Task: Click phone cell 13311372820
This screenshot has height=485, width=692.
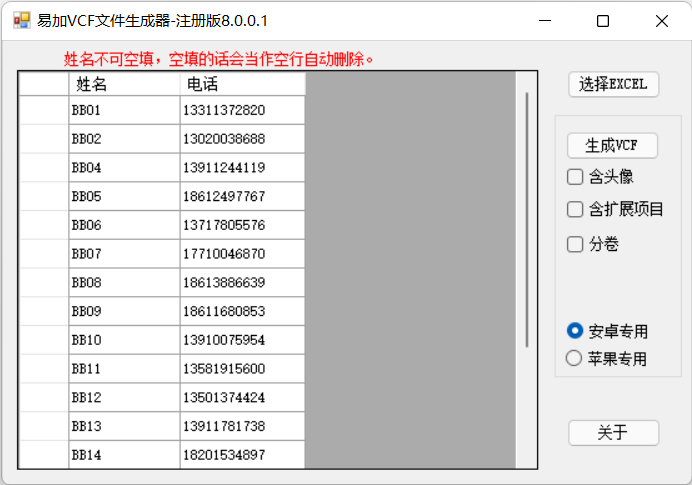Action: pyautogui.click(x=242, y=110)
